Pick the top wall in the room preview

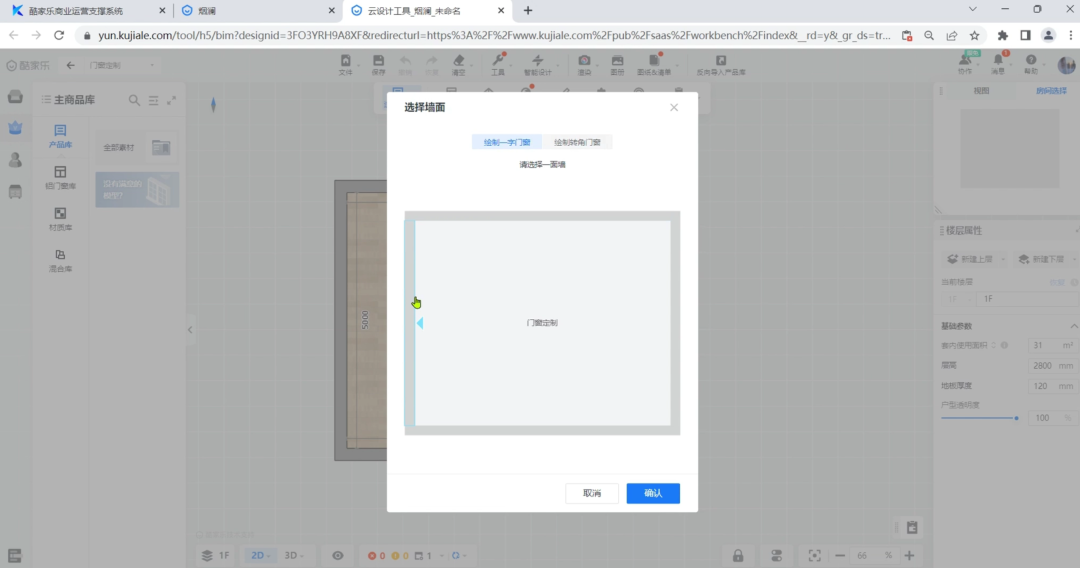pyautogui.click(x=542, y=216)
